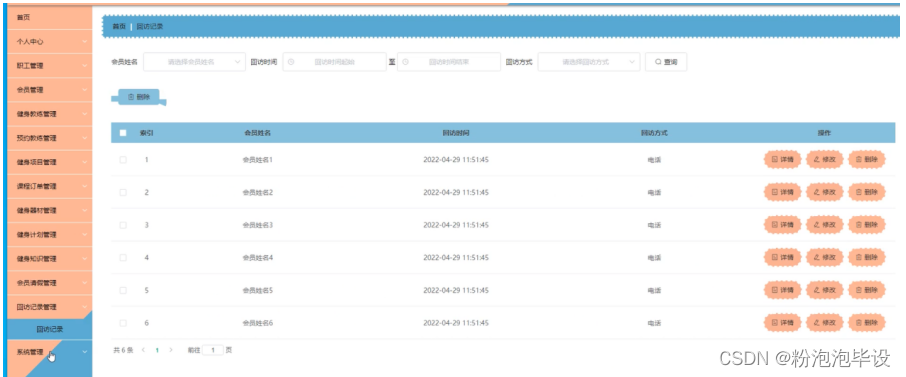
Task: Click 删除 for 会员姓名6
Action: [x=867, y=323]
